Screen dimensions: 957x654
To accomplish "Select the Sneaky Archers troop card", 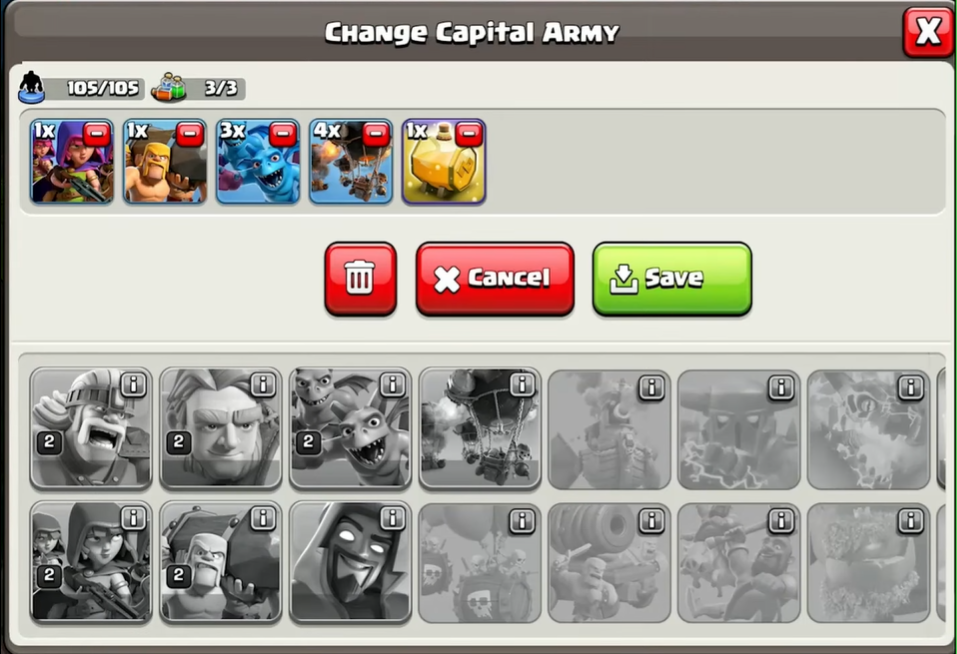I will click(x=91, y=562).
